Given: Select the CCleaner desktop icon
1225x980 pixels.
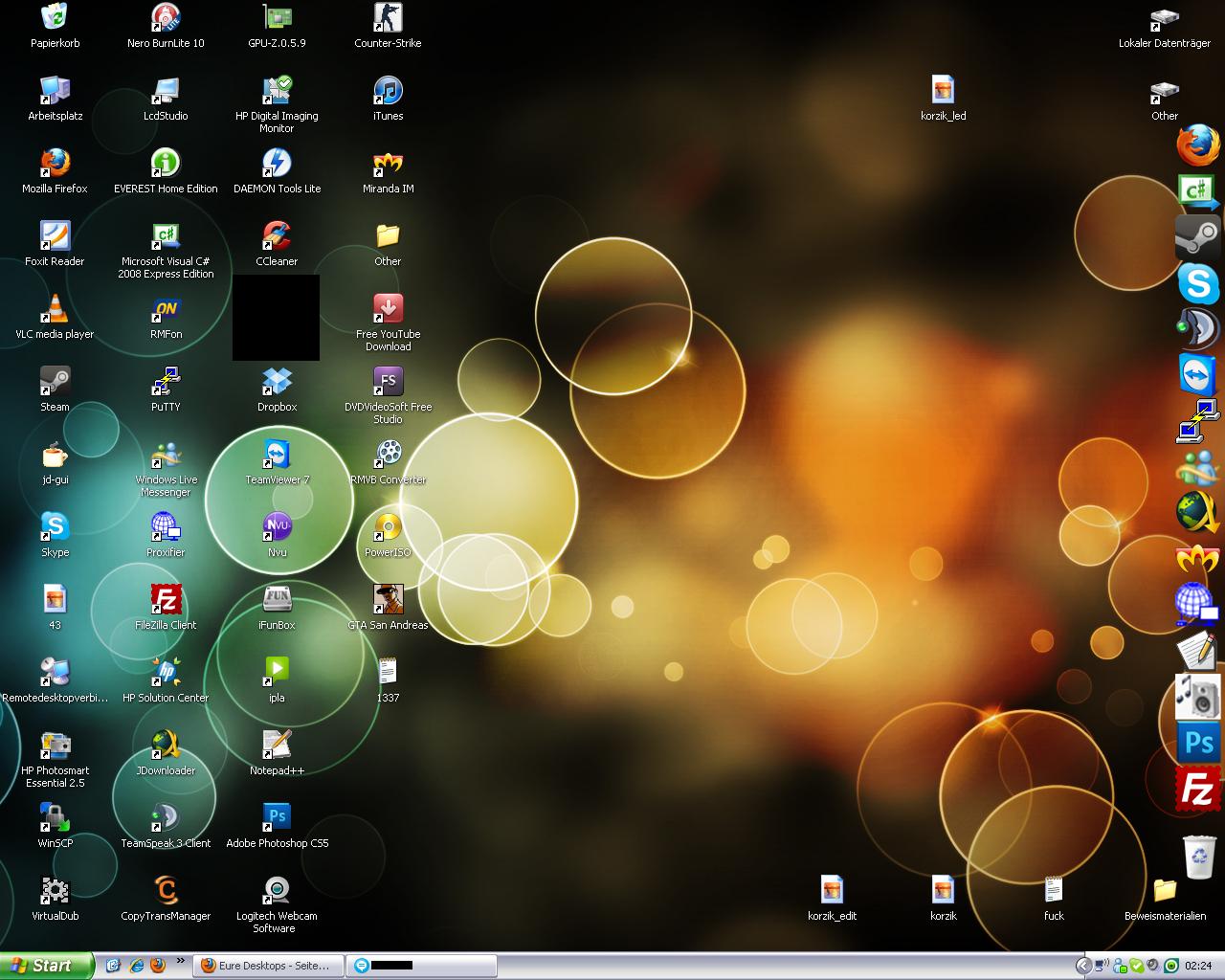Looking at the screenshot, I should tap(277, 236).
